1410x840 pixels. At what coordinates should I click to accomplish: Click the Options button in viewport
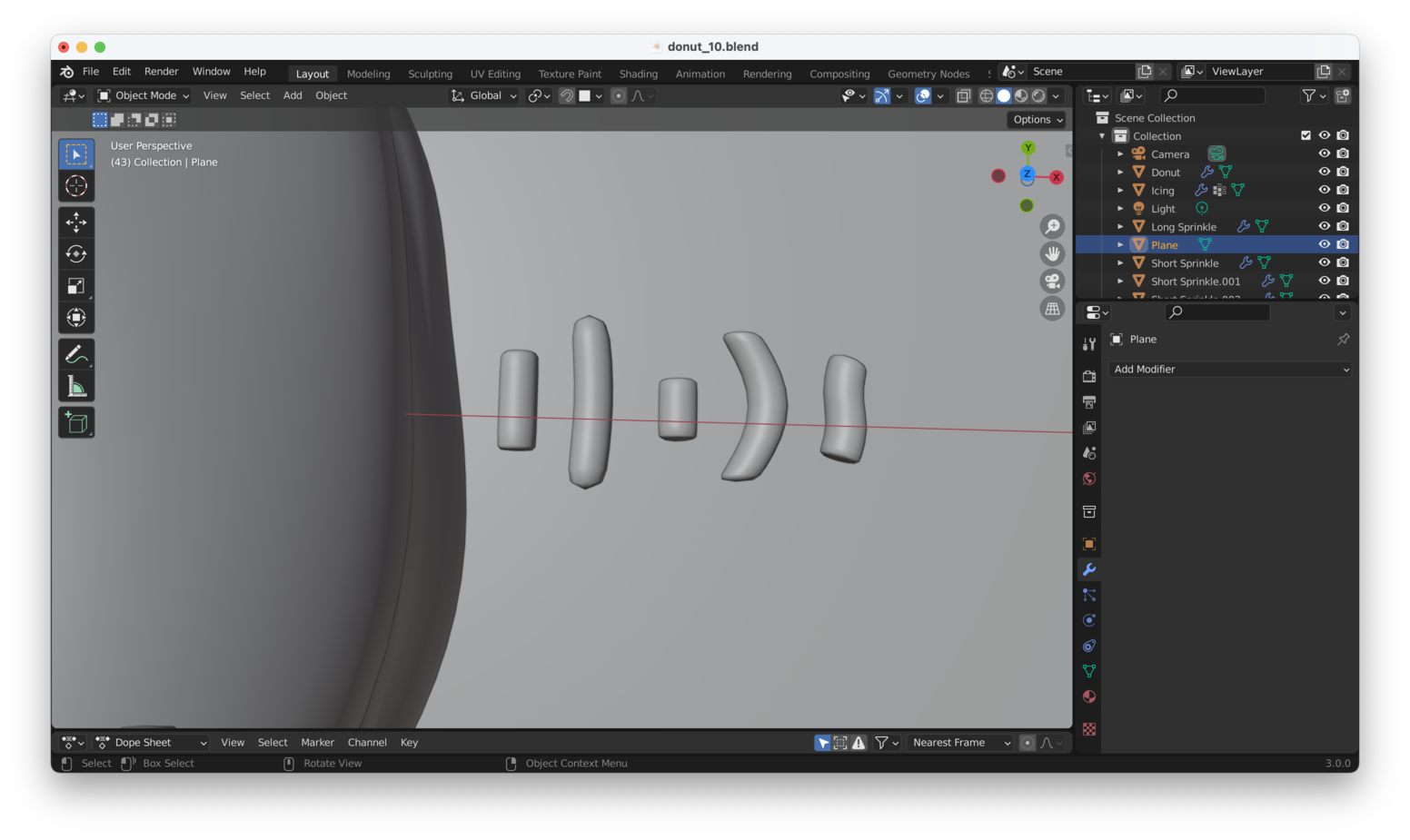click(1037, 120)
